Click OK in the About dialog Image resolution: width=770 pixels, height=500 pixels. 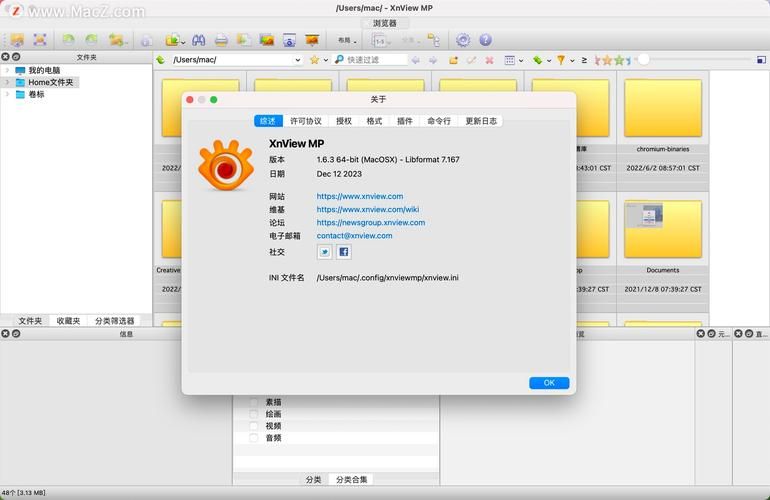coord(549,383)
